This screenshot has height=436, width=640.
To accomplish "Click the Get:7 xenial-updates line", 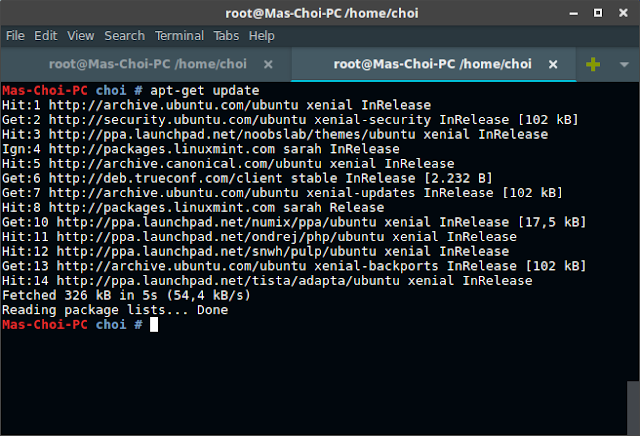I will click(282, 193).
